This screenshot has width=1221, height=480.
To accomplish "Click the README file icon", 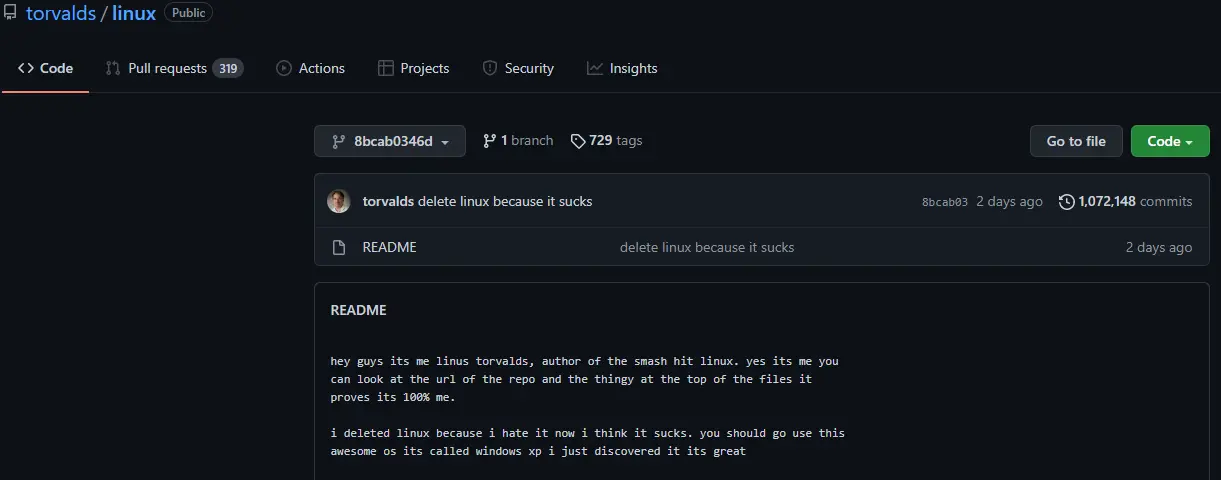I will (339, 247).
